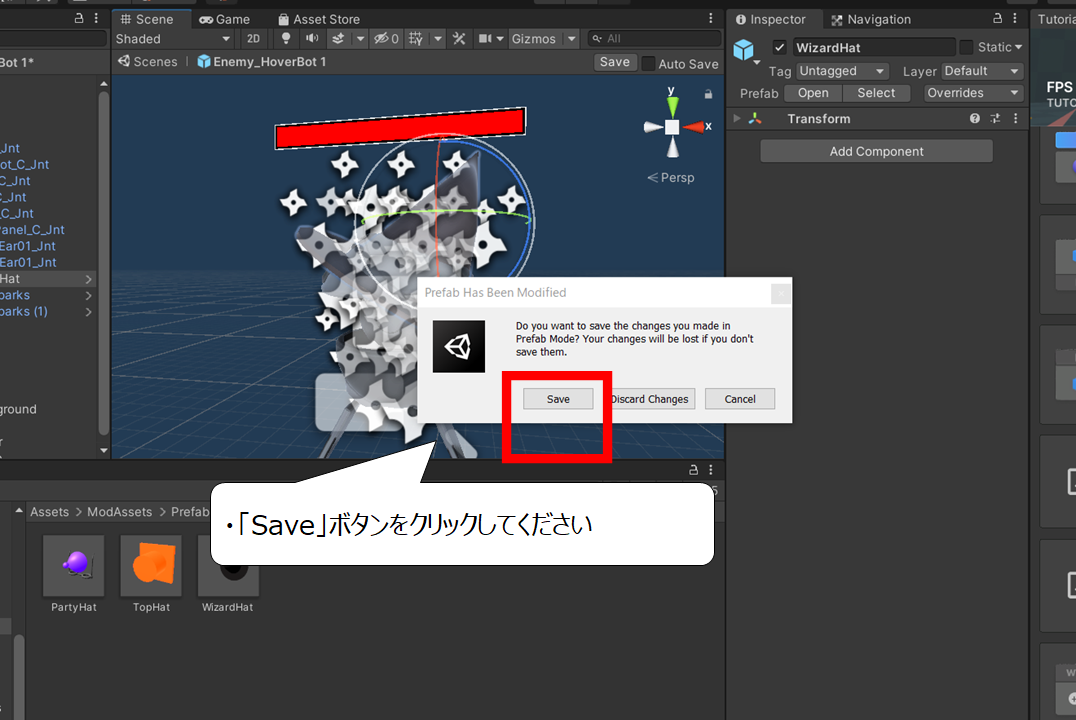Viewport: 1076px width, 720px height.
Task: Toggle scene effects (skybox/fog) icon
Action: pyautogui.click(x=338, y=38)
